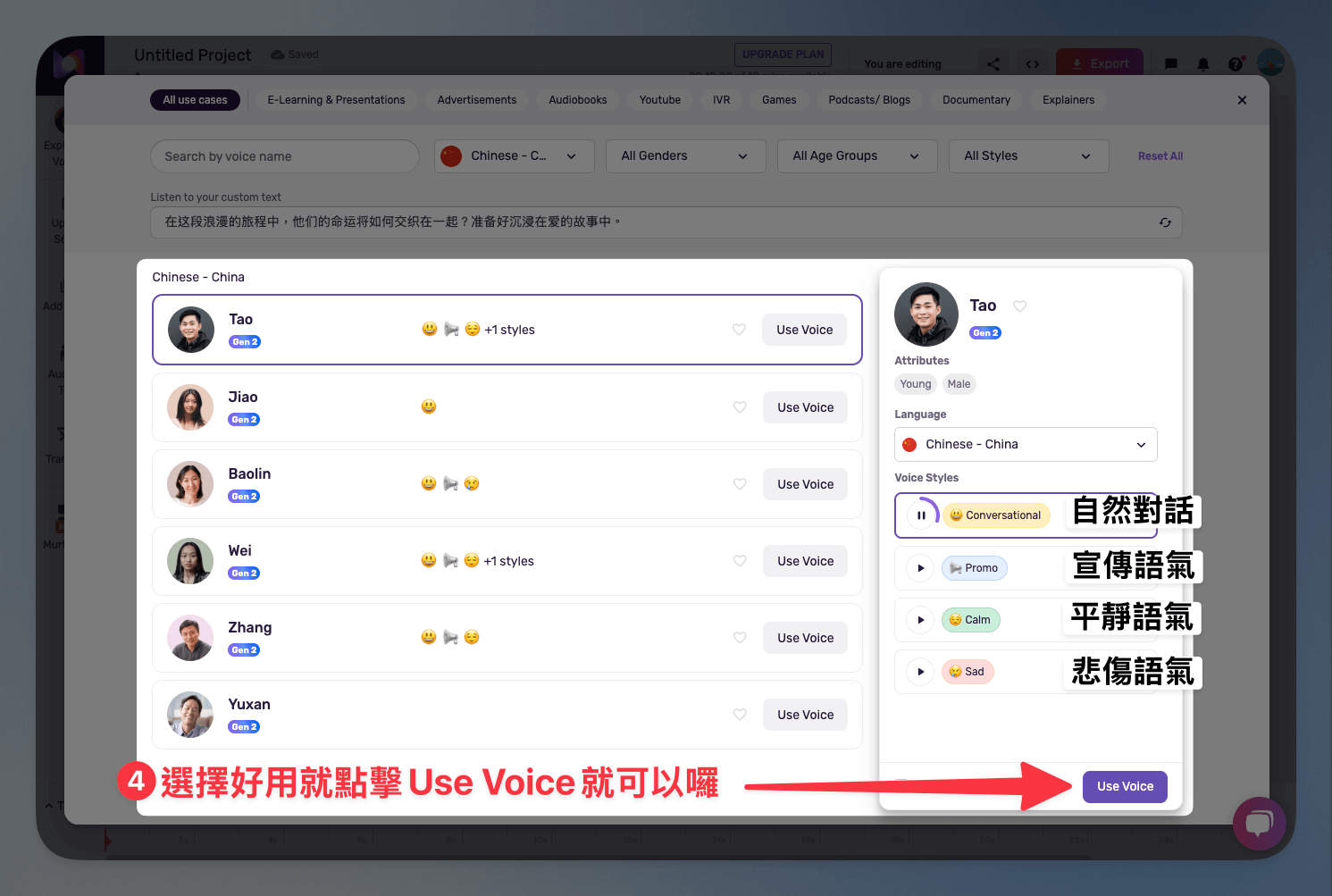Viewport: 1332px width, 896px height.
Task: Click the purple Use Voice button
Action: click(1125, 787)
